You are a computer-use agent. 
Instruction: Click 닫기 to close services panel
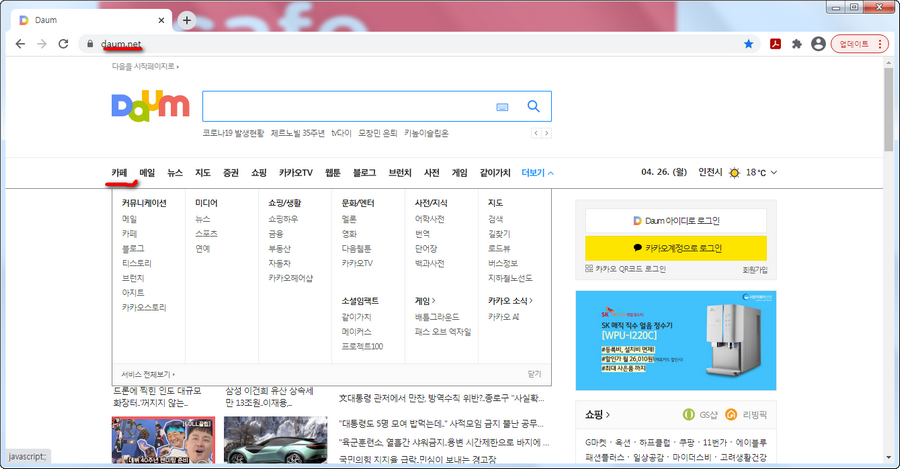pyautogui.click(x=534, y=374)
